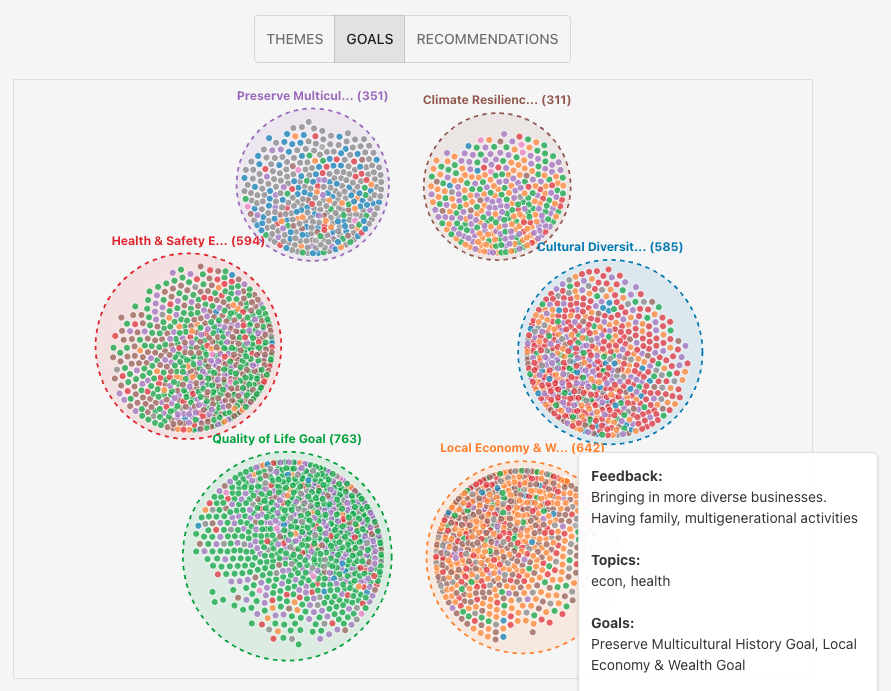Click the tooltip's Feedback heading
Viewport: 891px width, 691px height.
(627, 477)
